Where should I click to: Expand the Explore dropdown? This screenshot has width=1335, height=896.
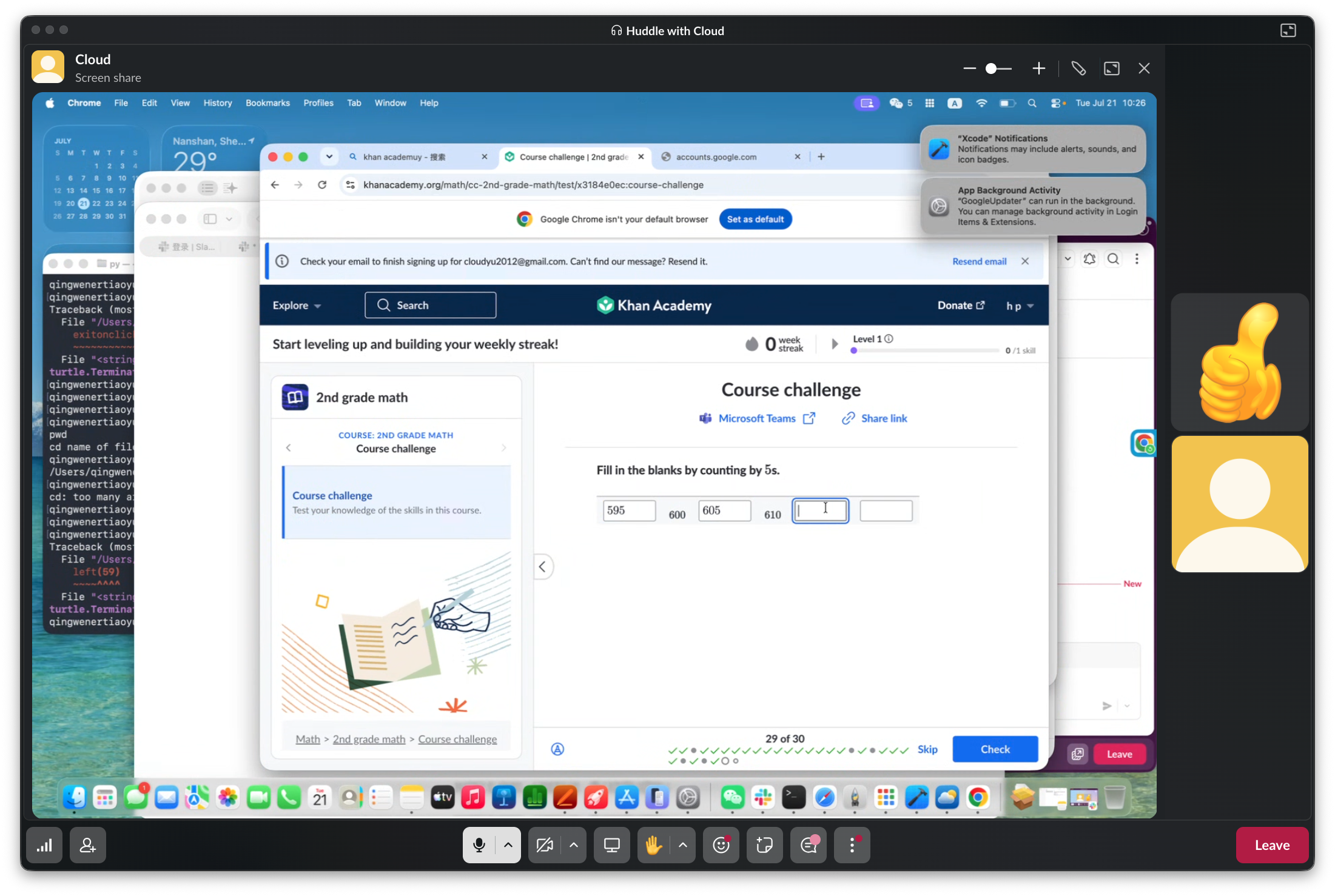[x=297, y=306]
